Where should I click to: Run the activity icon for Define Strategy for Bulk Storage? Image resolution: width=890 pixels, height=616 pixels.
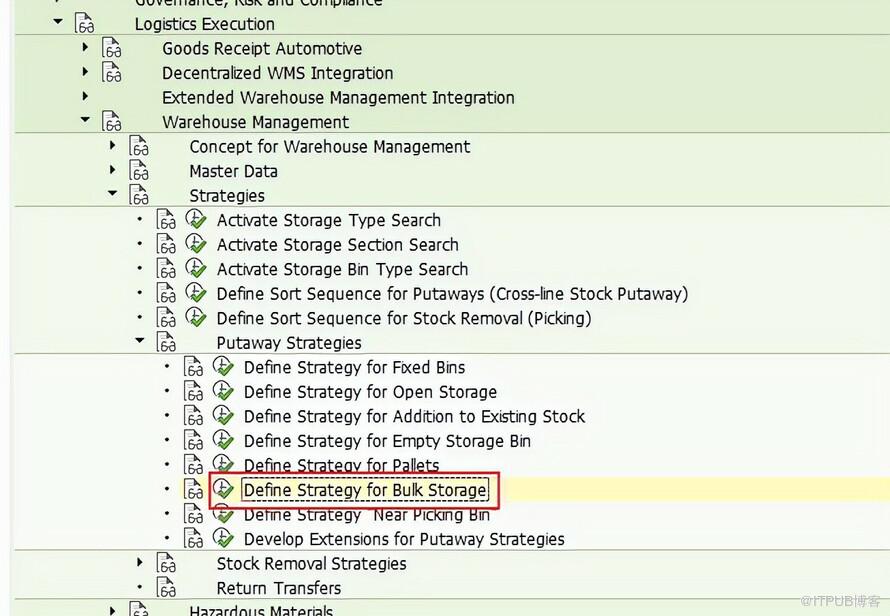pyautogui.click(x=223, y=489)
